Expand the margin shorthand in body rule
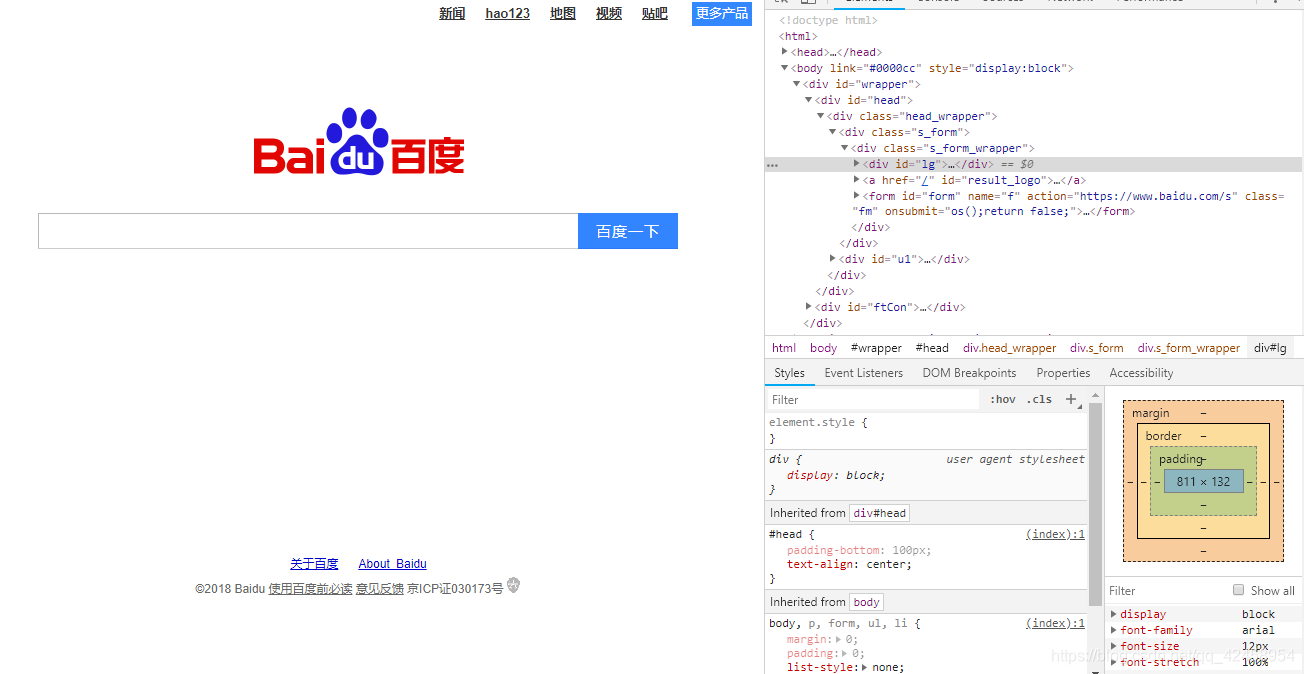The height and width of the screenshot is (674, 1304). tap(839, 639)
